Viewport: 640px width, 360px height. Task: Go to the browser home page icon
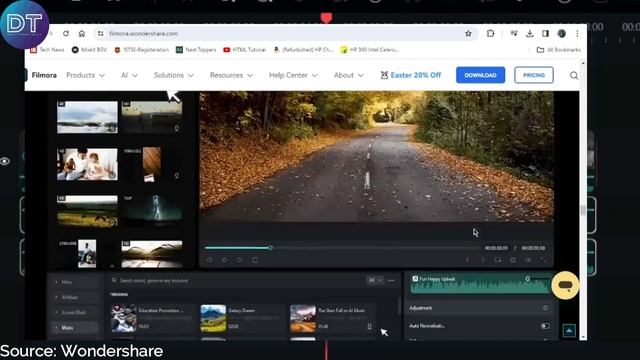(82, 33)
